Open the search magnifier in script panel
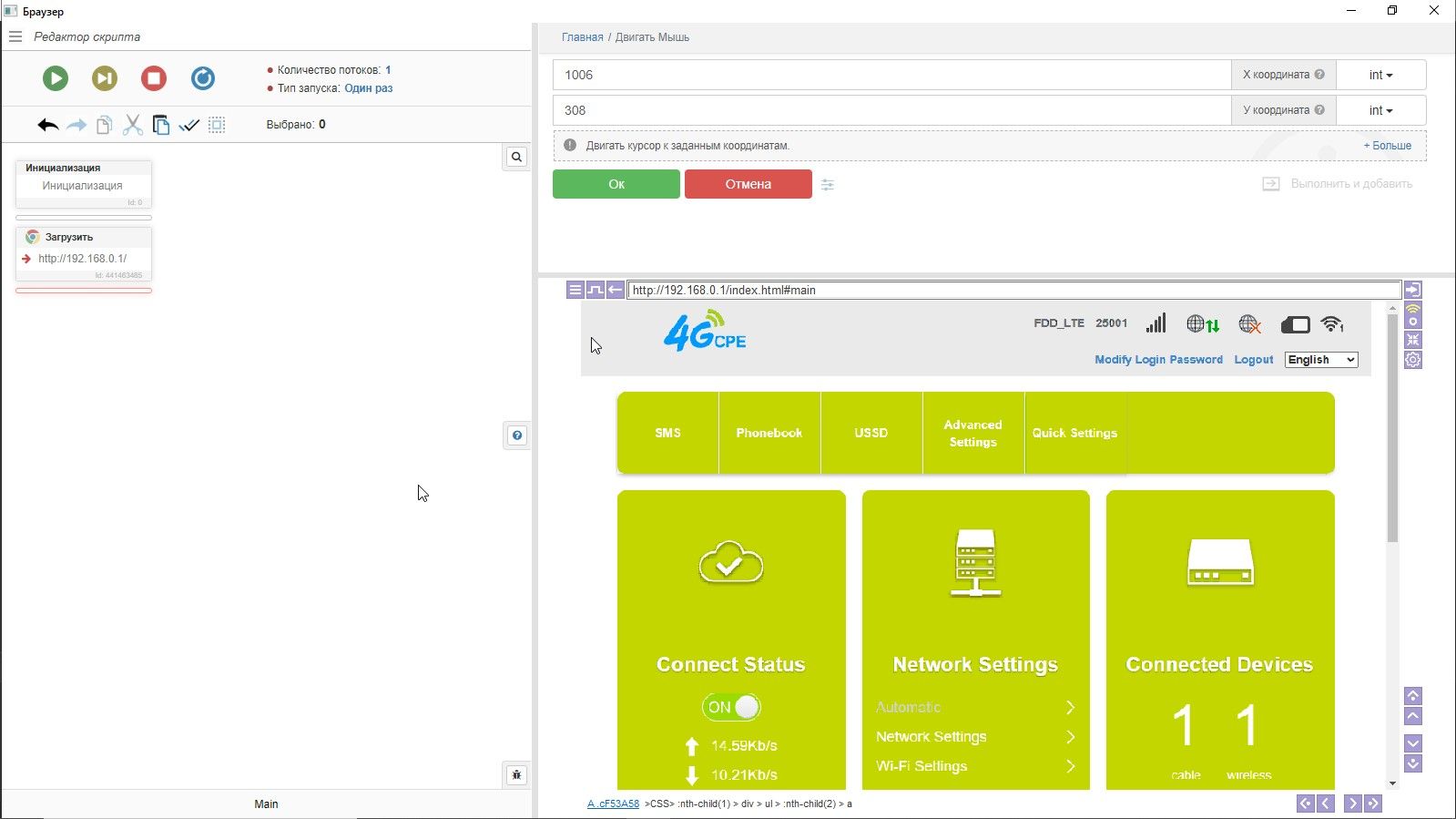This screenshot has height=819, width=1456. coord(516,157)
